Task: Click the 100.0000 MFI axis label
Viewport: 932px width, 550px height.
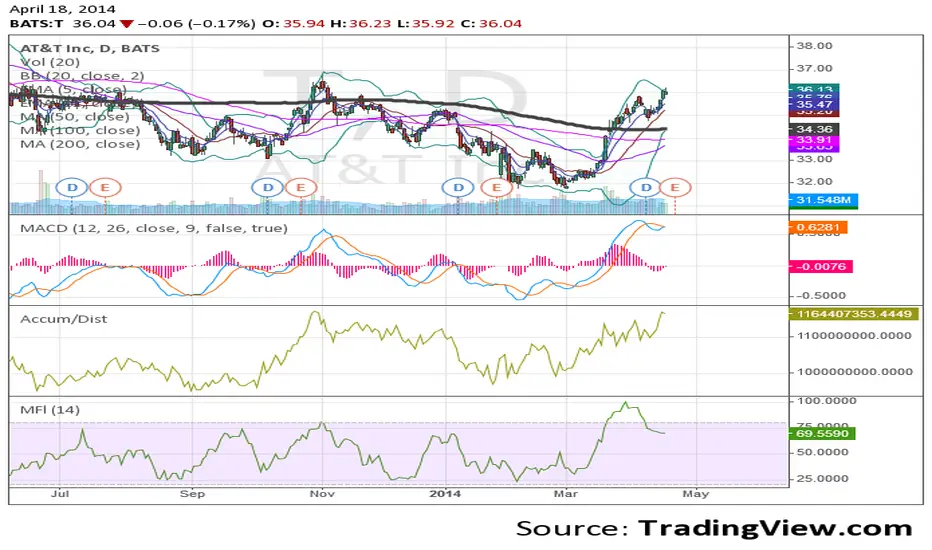Action: point(826,401)
